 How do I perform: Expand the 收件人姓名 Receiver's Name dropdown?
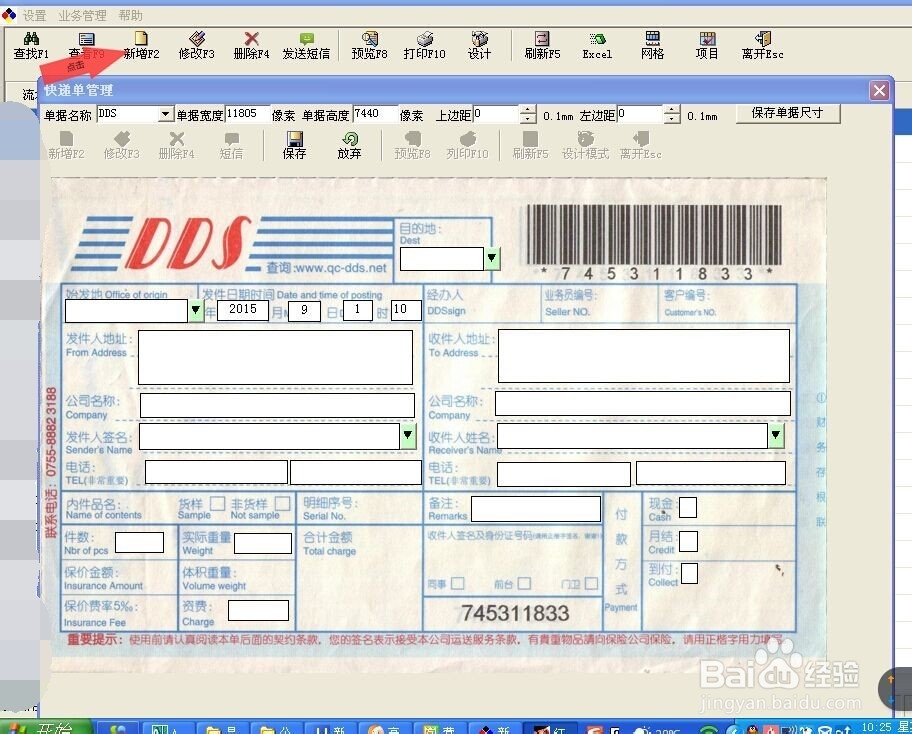(776, 435)
